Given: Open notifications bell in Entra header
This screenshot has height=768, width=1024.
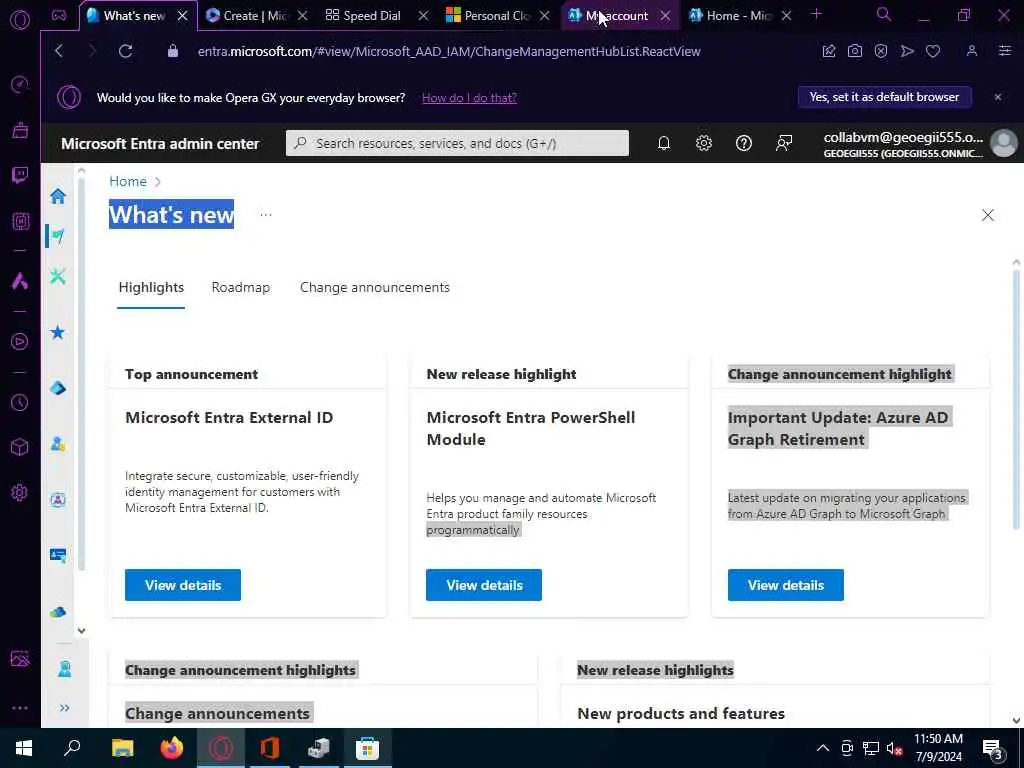Looking at the screenshot, I should 664,143.
